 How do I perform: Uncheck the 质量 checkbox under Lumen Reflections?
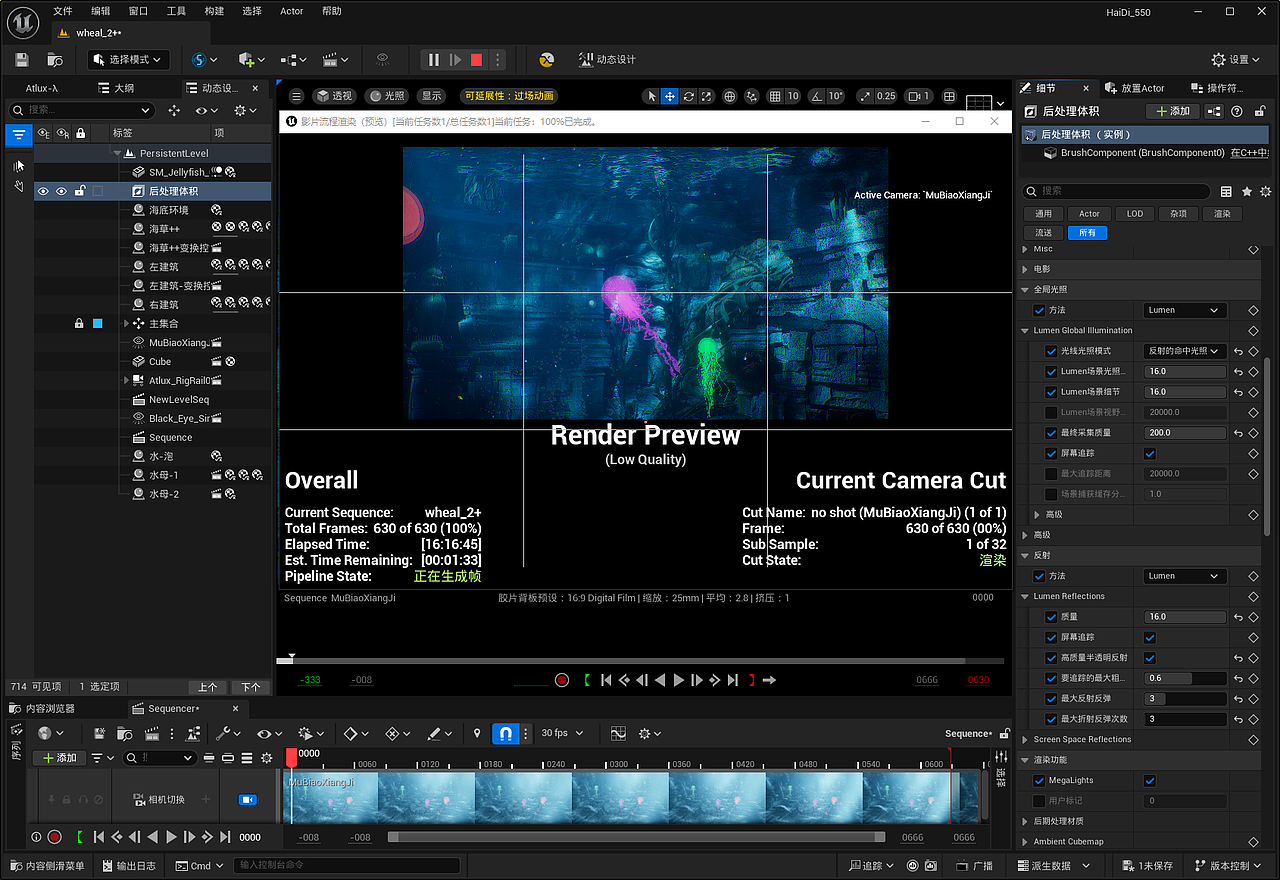pyautogui.click(x=1051, y=617)
